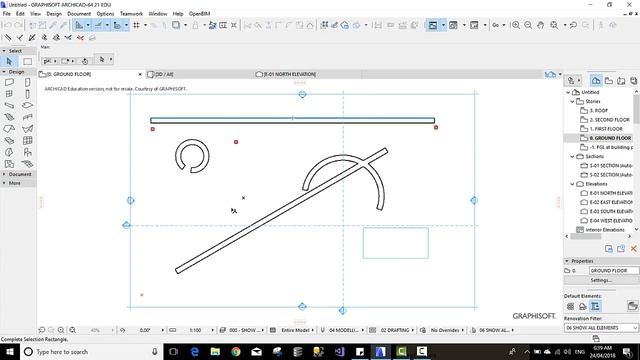The width and height of the screenshot is (640, 360).
Task: Select the Arrow tool in toolbox
Action: click(9, 62)
